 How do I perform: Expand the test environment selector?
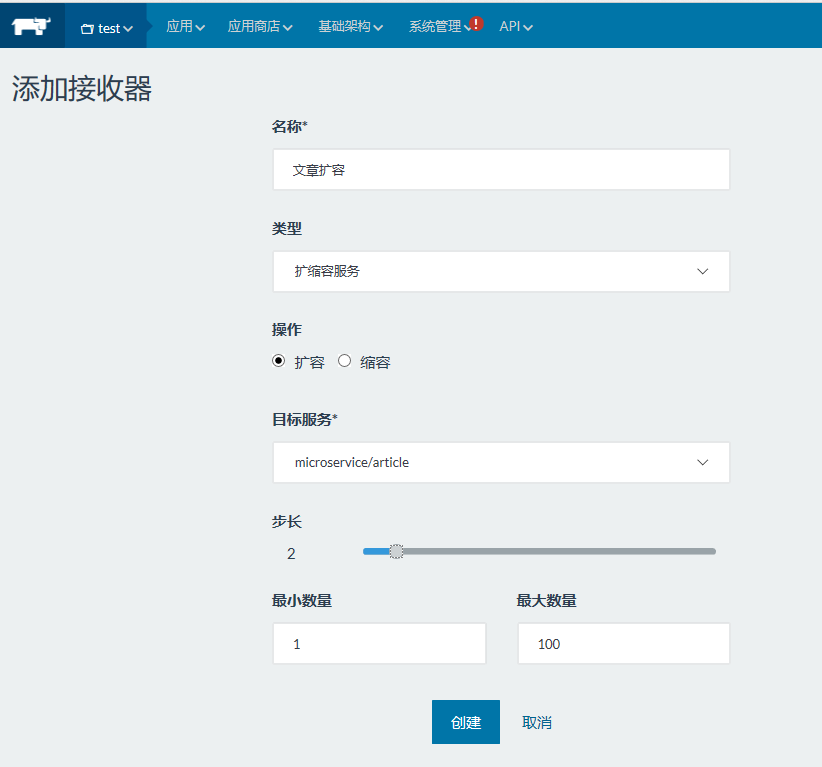(x=106, y=28)
